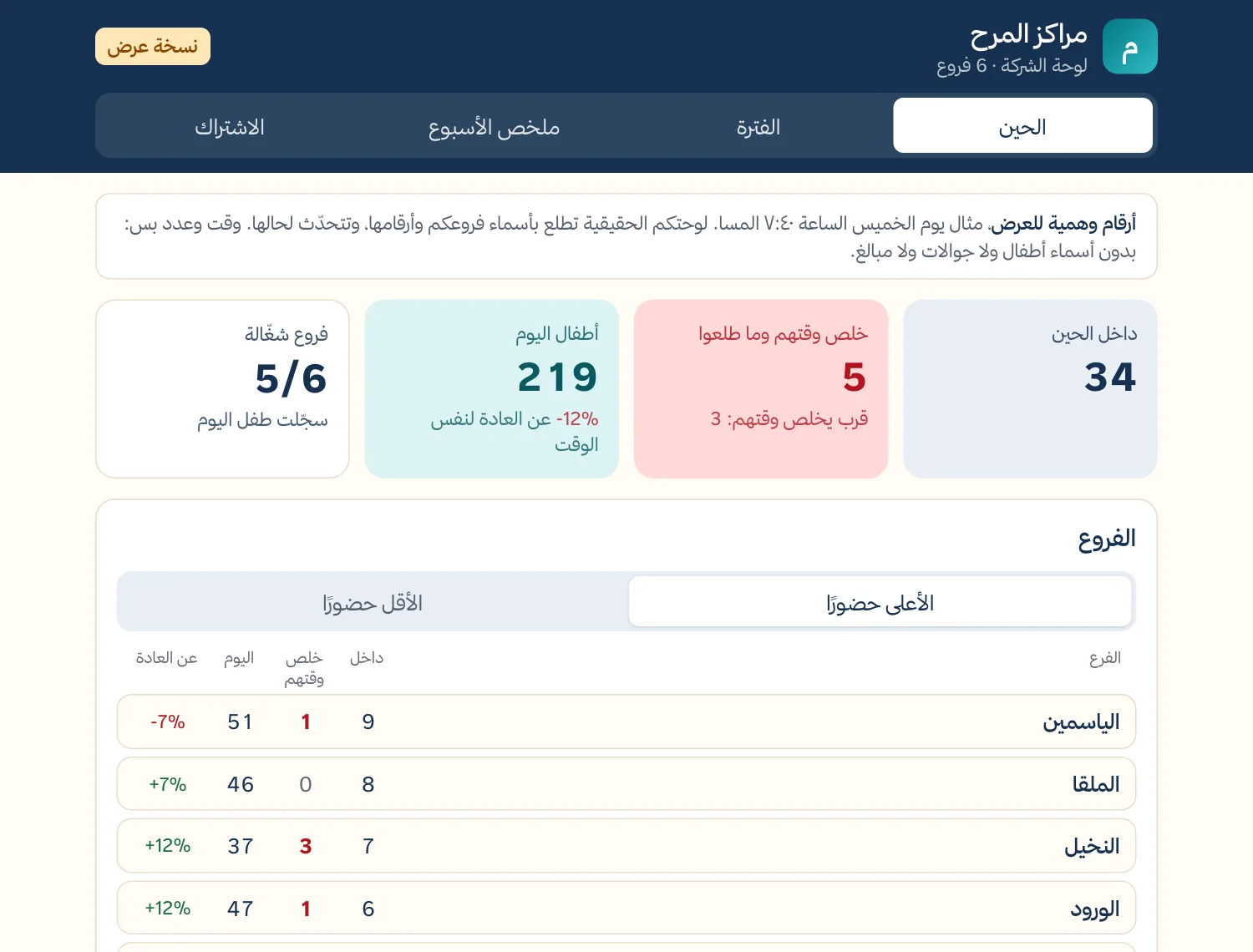The width and height of the screenshot is (1253, 952).
Task: Open the داخل الحين 34 card
Action: (x=1030, y=388)
